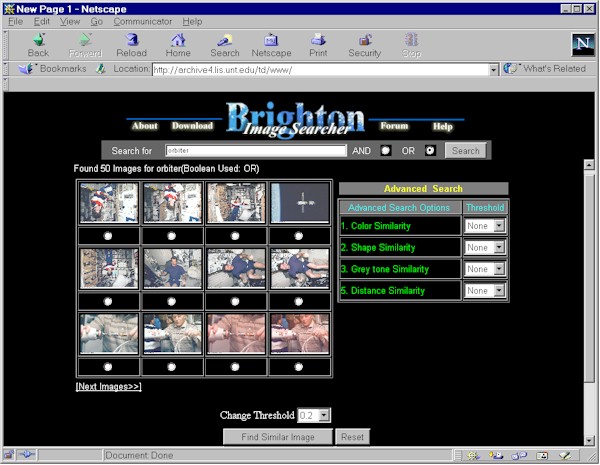Click the Brighton Image Searcher logo

coord(295,119)
